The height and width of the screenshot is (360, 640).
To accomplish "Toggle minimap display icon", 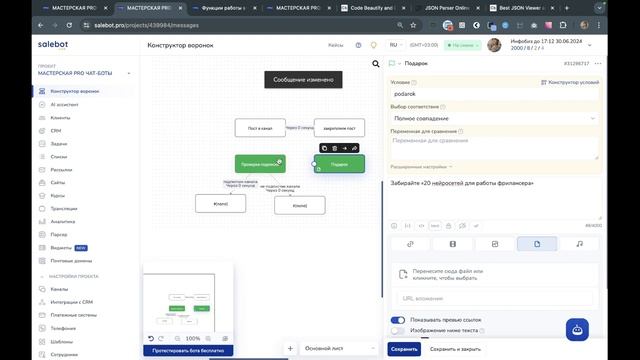I will coord(225,338).
